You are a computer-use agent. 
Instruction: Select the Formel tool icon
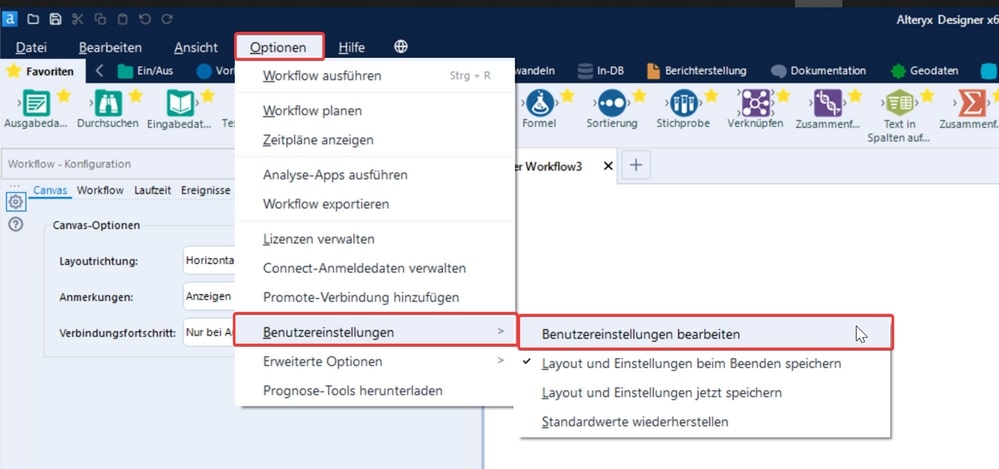point(538,103)
